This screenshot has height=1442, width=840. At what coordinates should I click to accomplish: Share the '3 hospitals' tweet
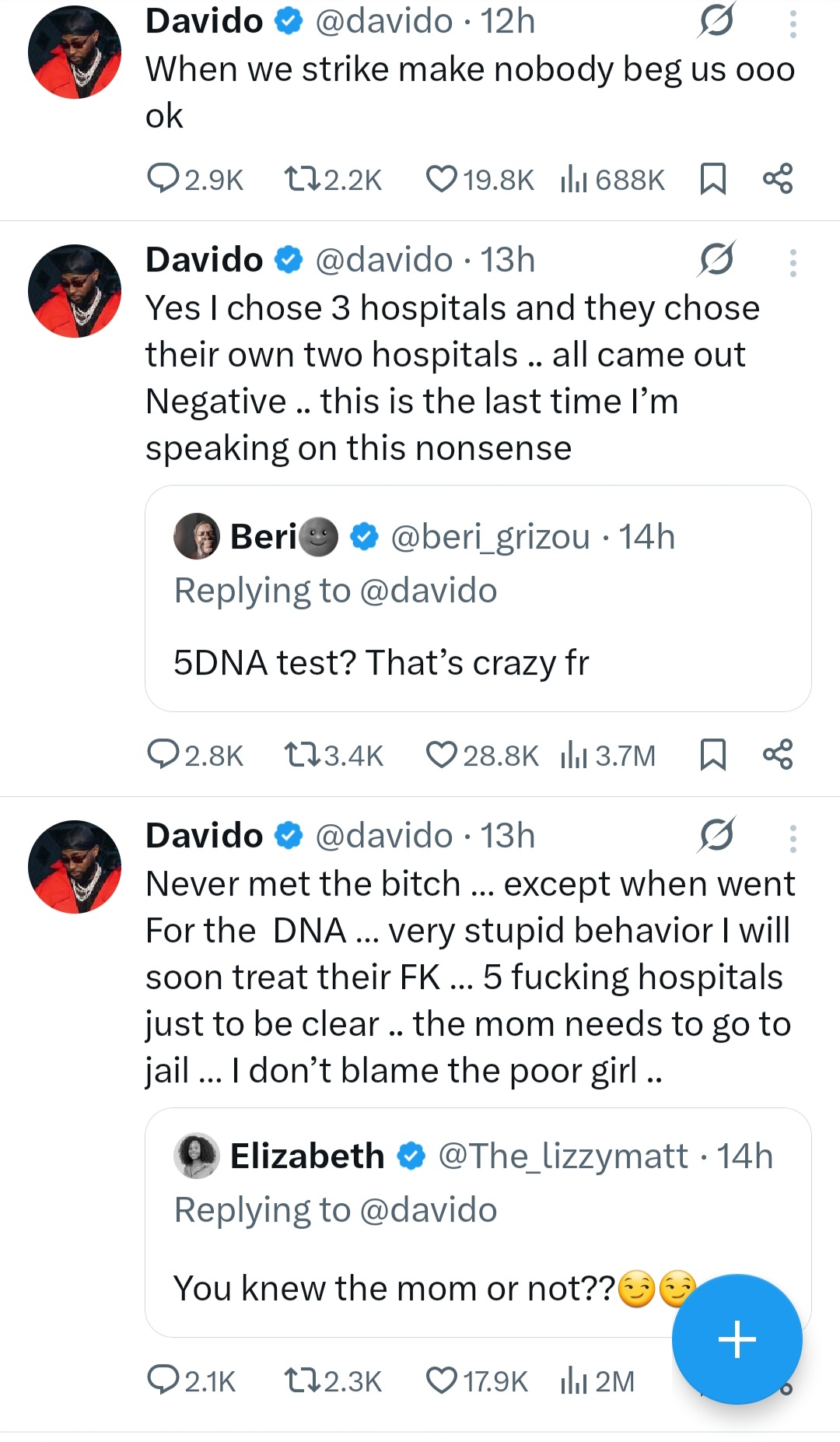tap(778, 755)
